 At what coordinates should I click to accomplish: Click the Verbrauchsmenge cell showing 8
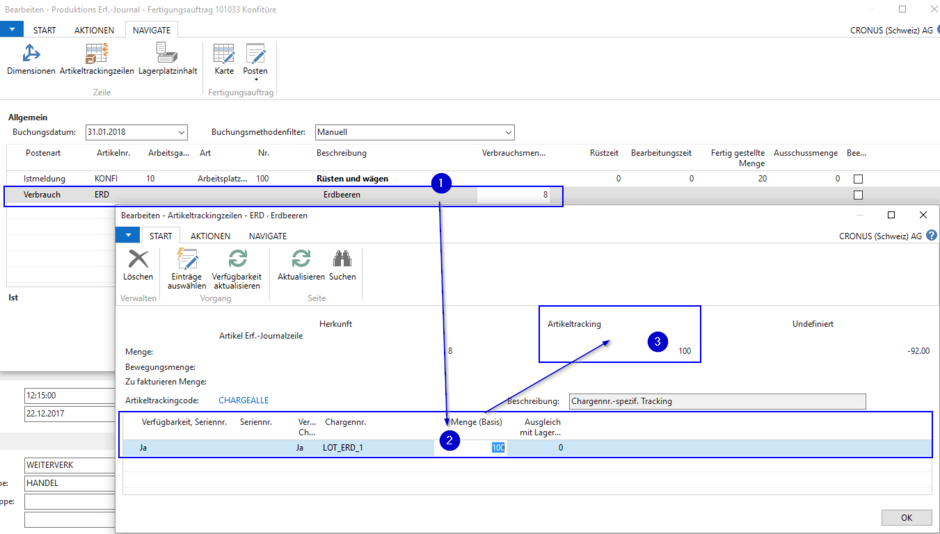click(514, 195)
